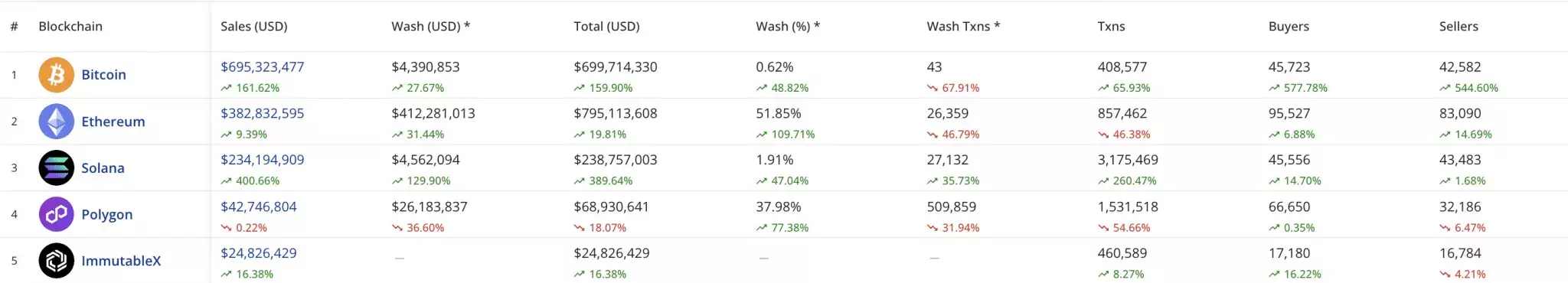The width and height of the screenshot is (1568, 283).
Task: Sort table by Wash (USD) column header
Action: [x=430, y=26]
